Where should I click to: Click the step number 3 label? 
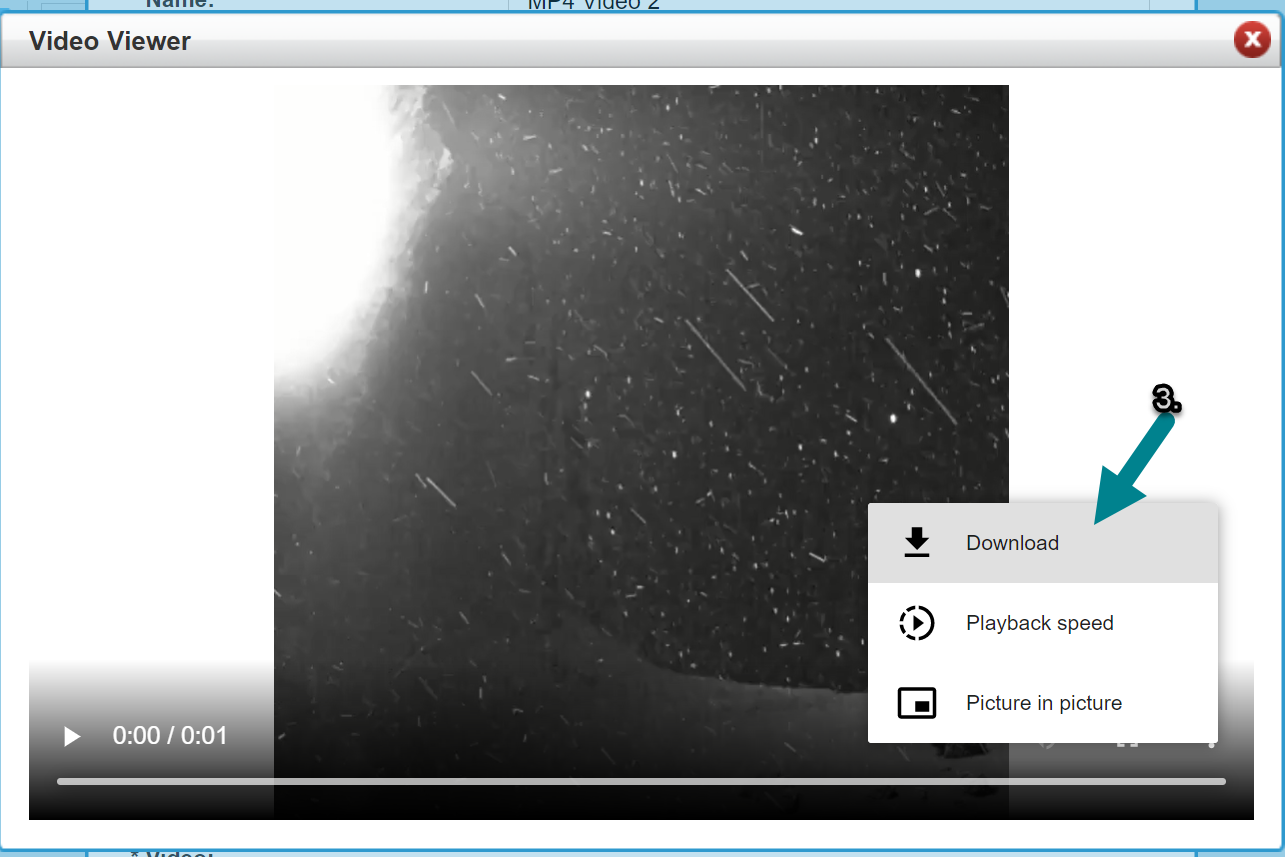[1166, 399]
